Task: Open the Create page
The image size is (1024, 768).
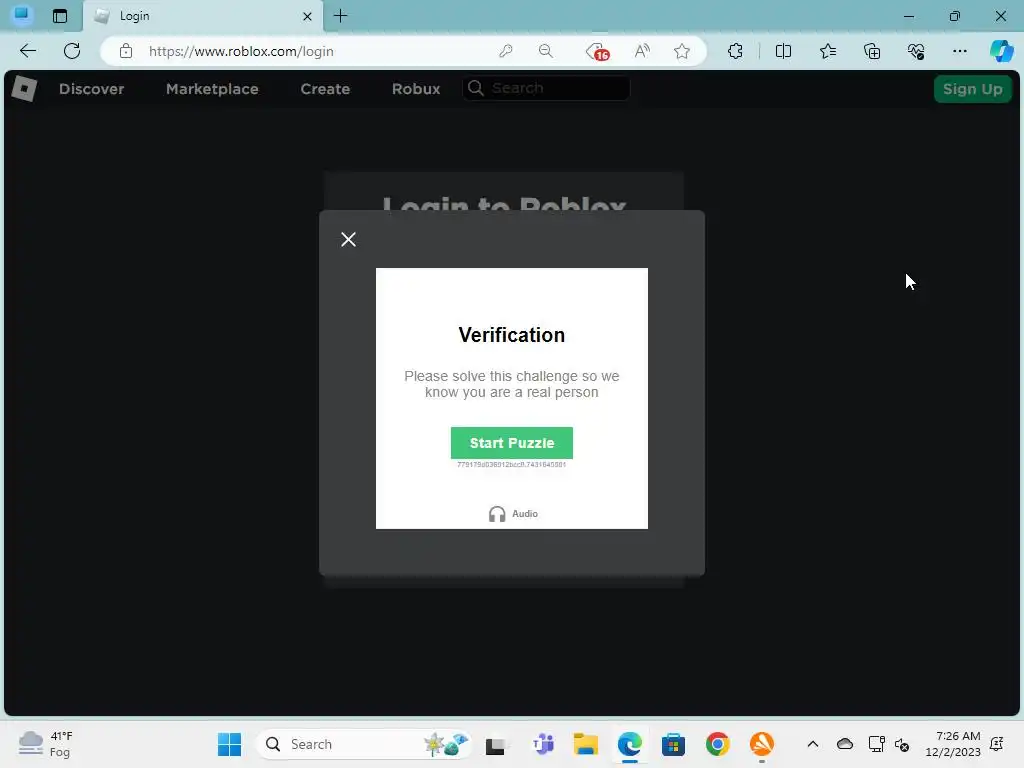Action: 325,89
